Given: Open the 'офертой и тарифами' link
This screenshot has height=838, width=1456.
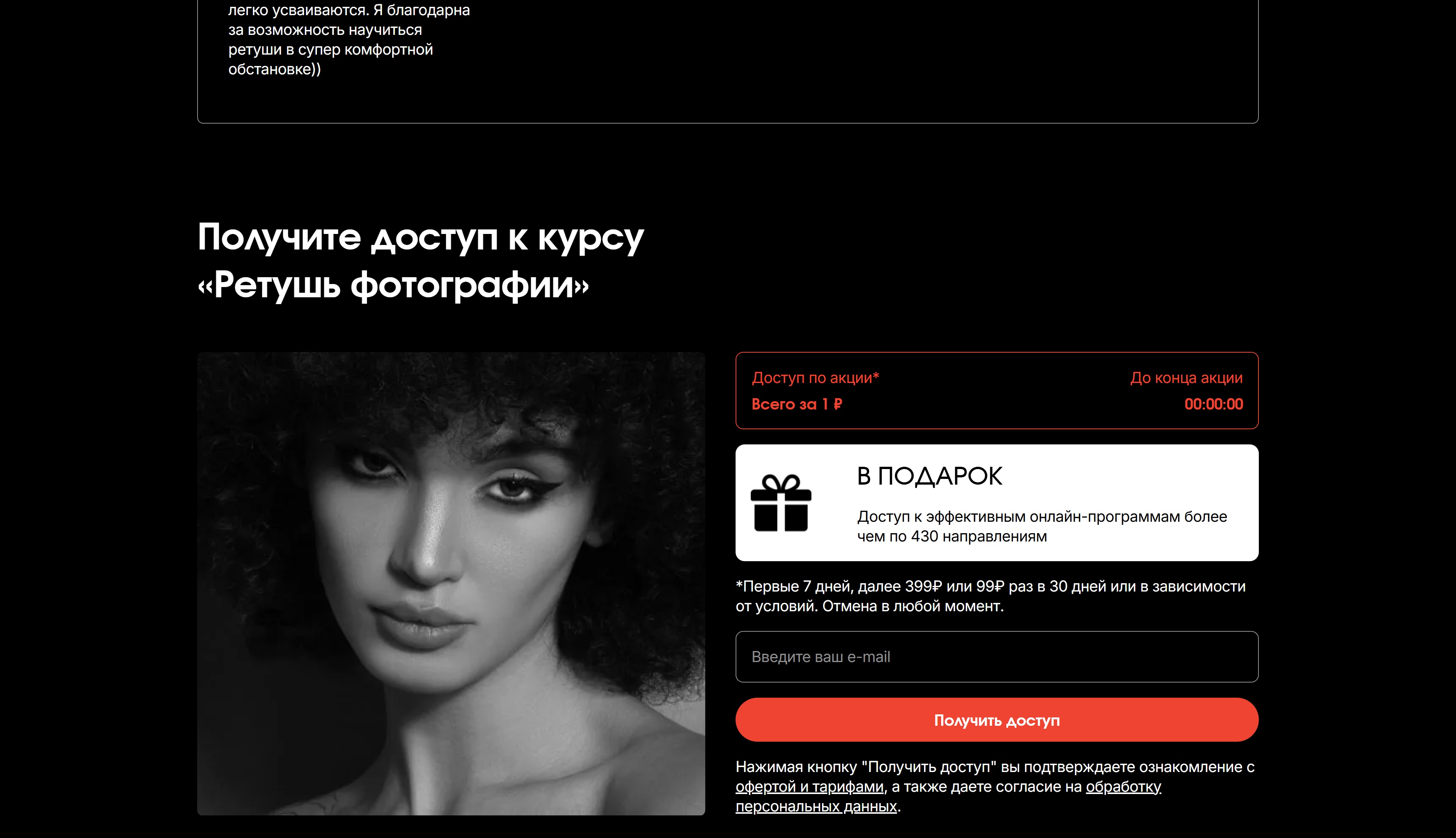Looking at the screenshot, I should [809, 786].
